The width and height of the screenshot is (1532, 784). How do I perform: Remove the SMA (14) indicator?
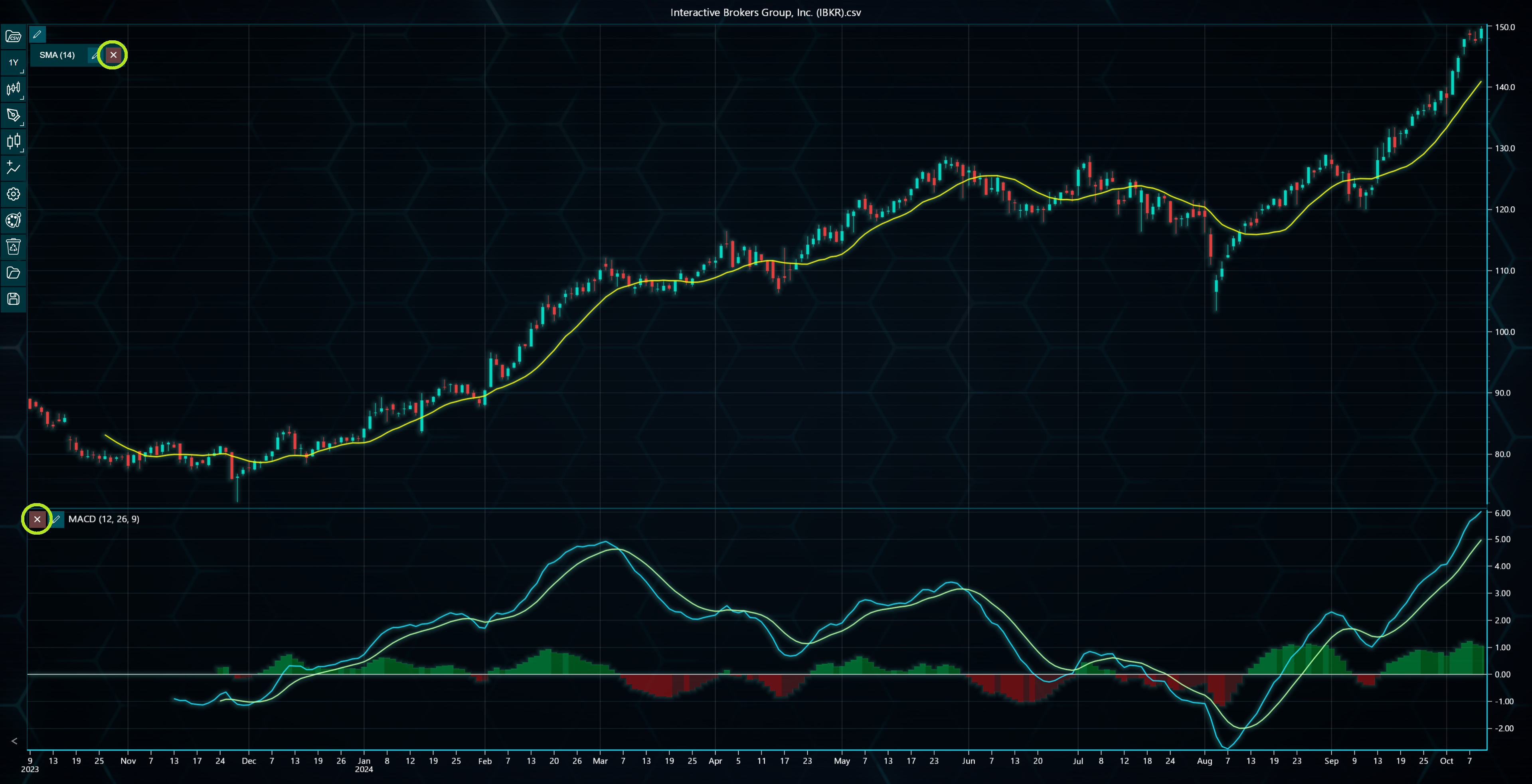[113, 55]
